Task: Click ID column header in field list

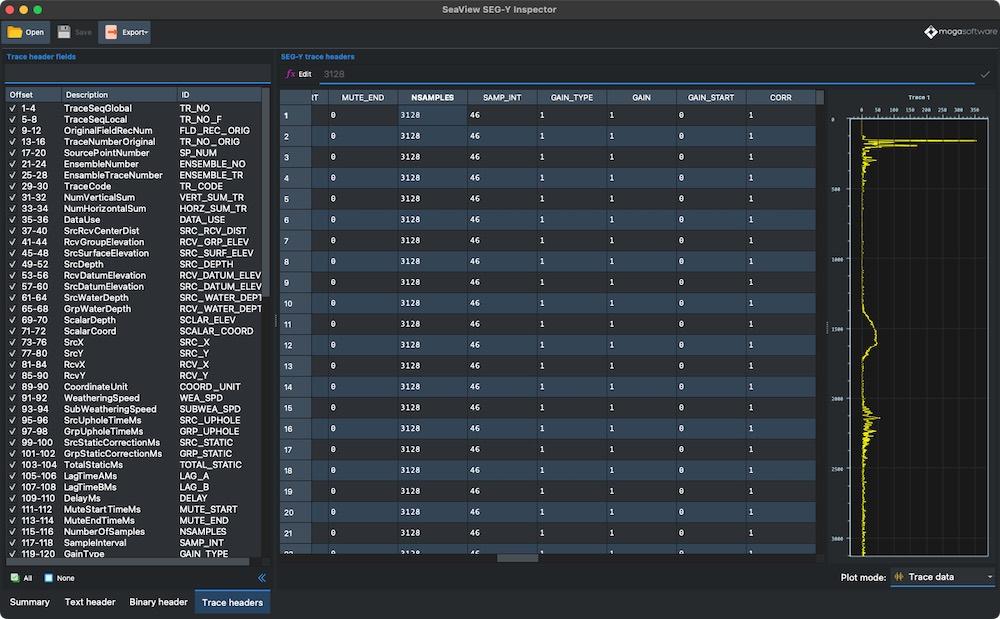Action: pyautogui.click(x=219, y=94)
